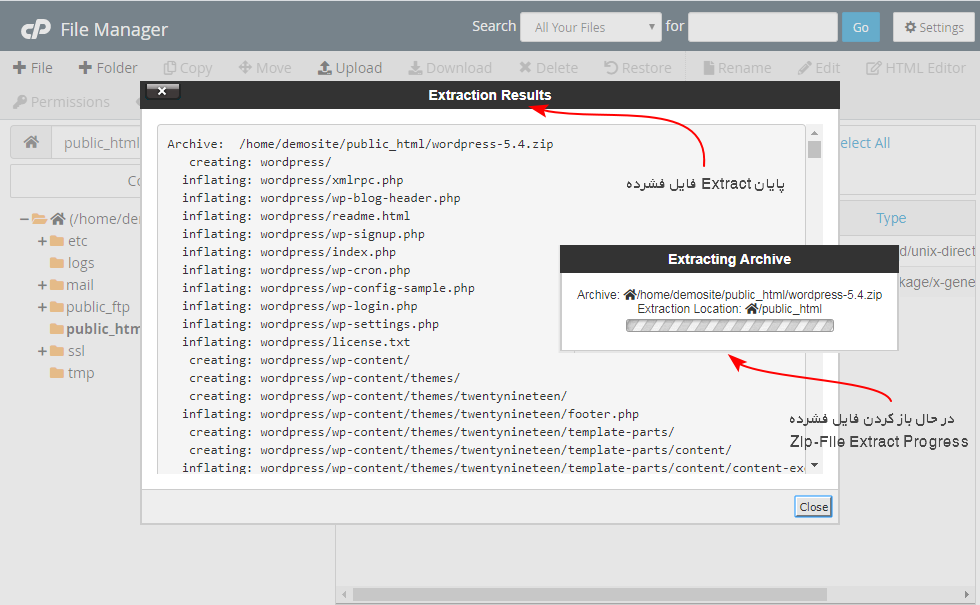The width and height of the screenshot is (980, 605).
Task: Open the All Your Files search dropdown
Action: (x=591, y=28)
